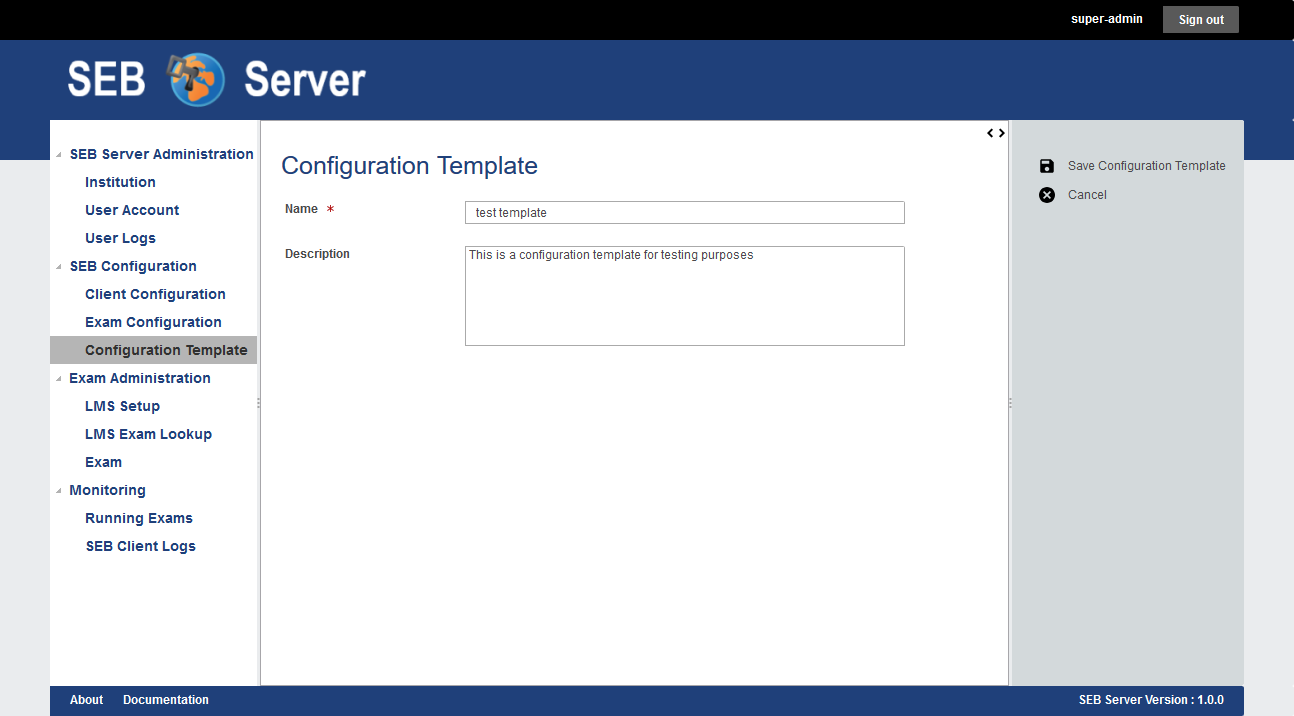The width and height of the screenshot is (1294, 716).
Task: Click the left sidebar resize handle
Action: pos(259,403)
